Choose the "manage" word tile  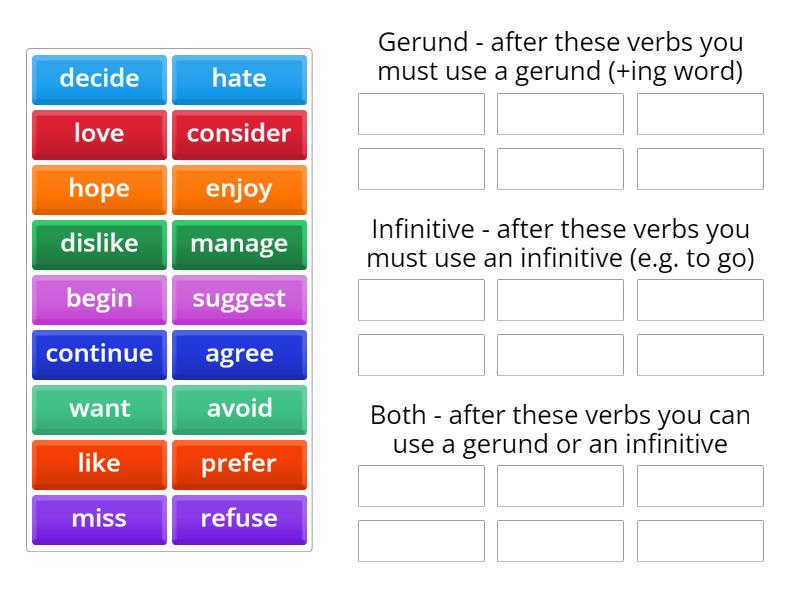[x=239, y=244]
